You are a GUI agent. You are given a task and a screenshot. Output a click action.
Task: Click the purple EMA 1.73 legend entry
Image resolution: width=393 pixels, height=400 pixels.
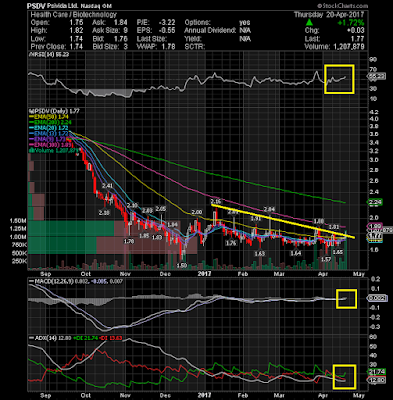(49, 139)
